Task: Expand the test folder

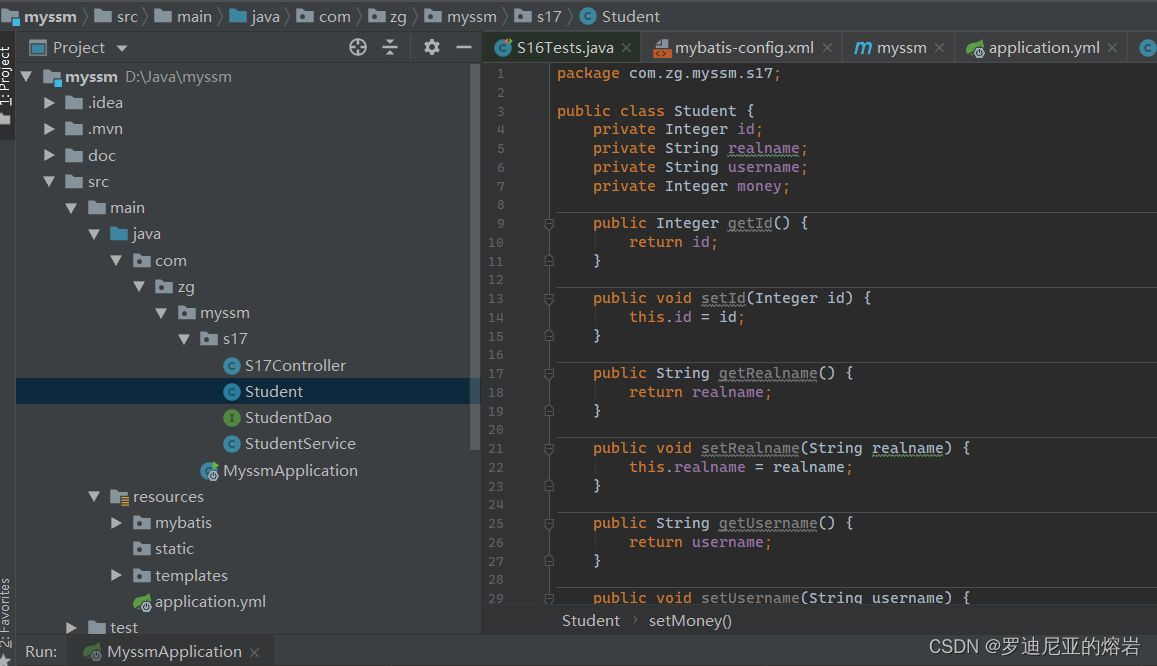Action: point(72,627)
